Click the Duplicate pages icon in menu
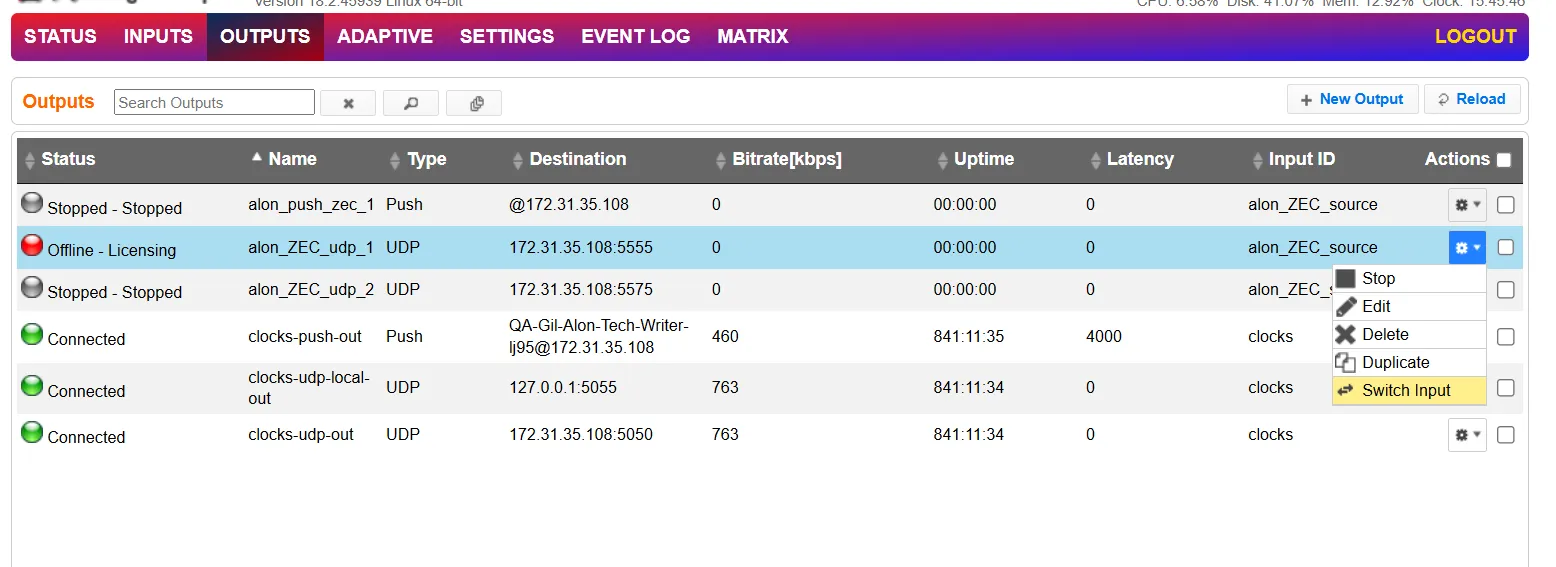The height and width of the screenshot is (567, 1556). pos(1346,363)
